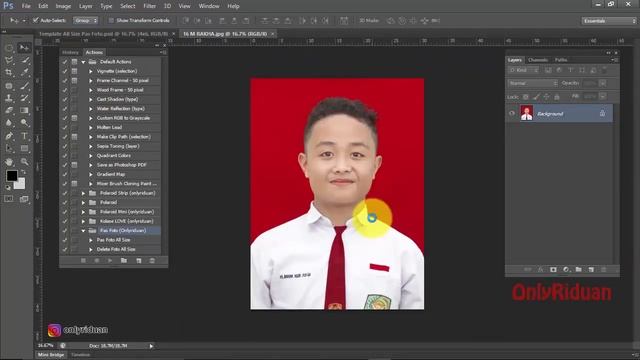This screenshot has height=360, width=640.
Task: Select the Horizontal Type tool
Action: 24,136
